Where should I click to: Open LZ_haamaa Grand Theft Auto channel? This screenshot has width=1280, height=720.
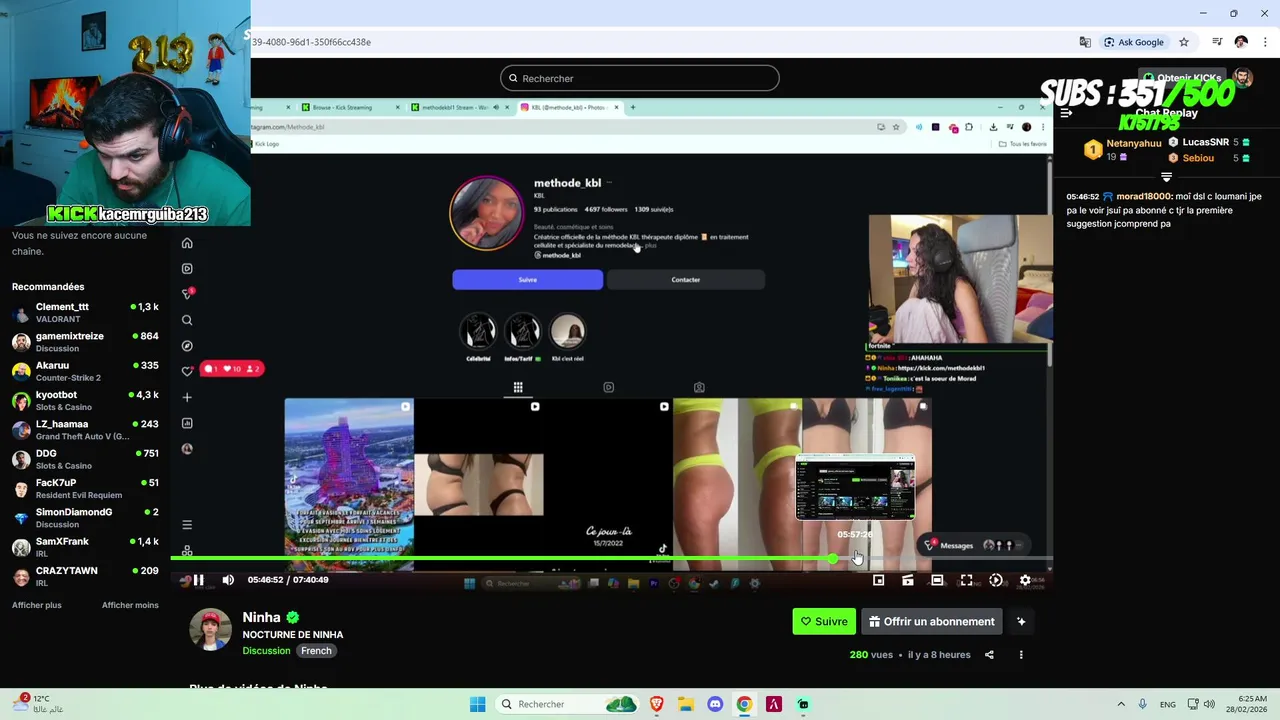[85, 430]
